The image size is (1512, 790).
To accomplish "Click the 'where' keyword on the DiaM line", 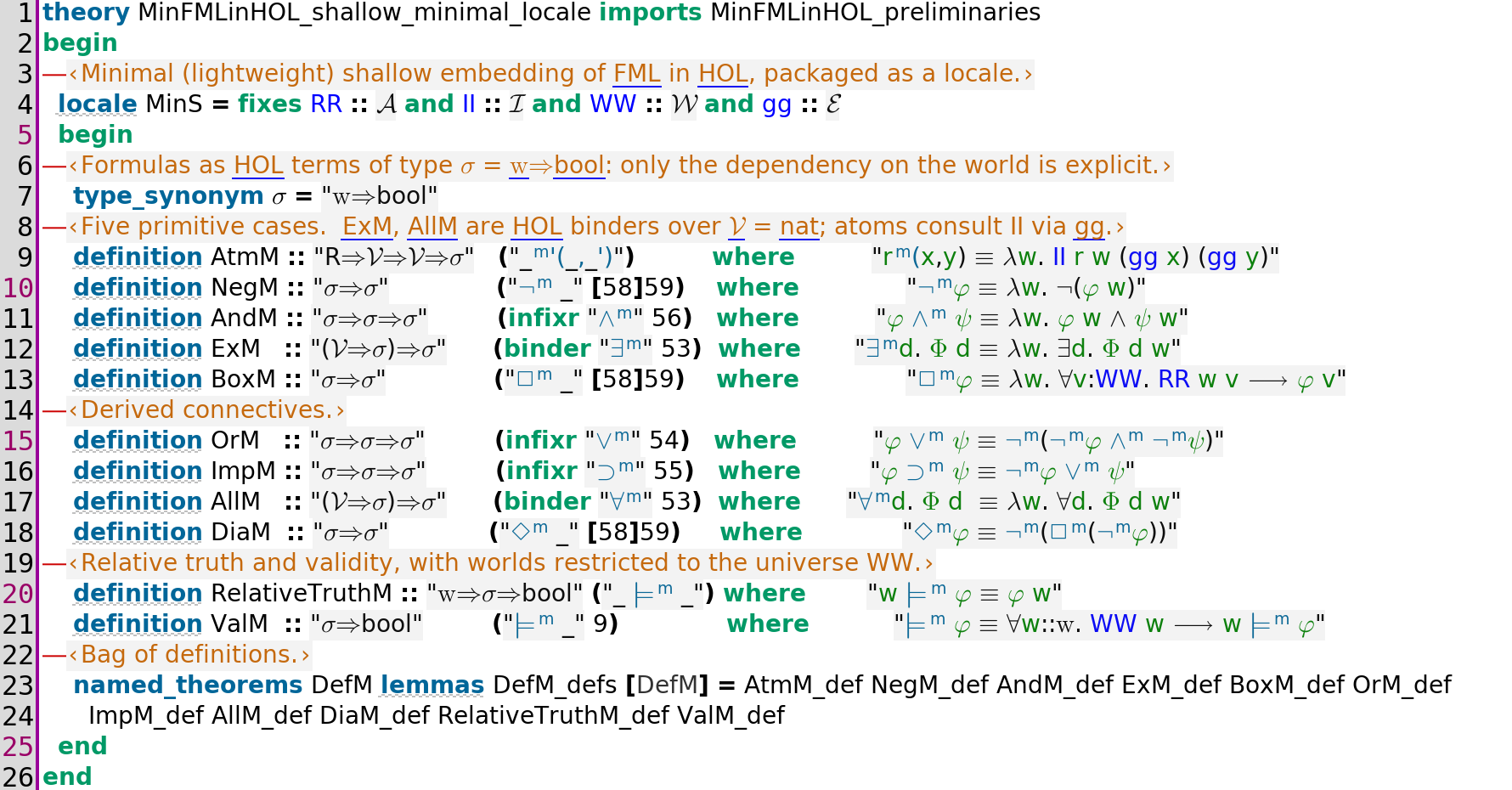I will click(761, 533).
